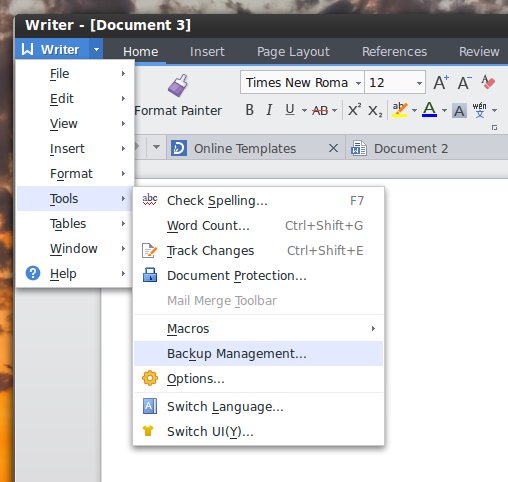Choose Switch Language menu entry
Image resolution: width=508 pixels, height=482 pixels.
pos(258,407)
